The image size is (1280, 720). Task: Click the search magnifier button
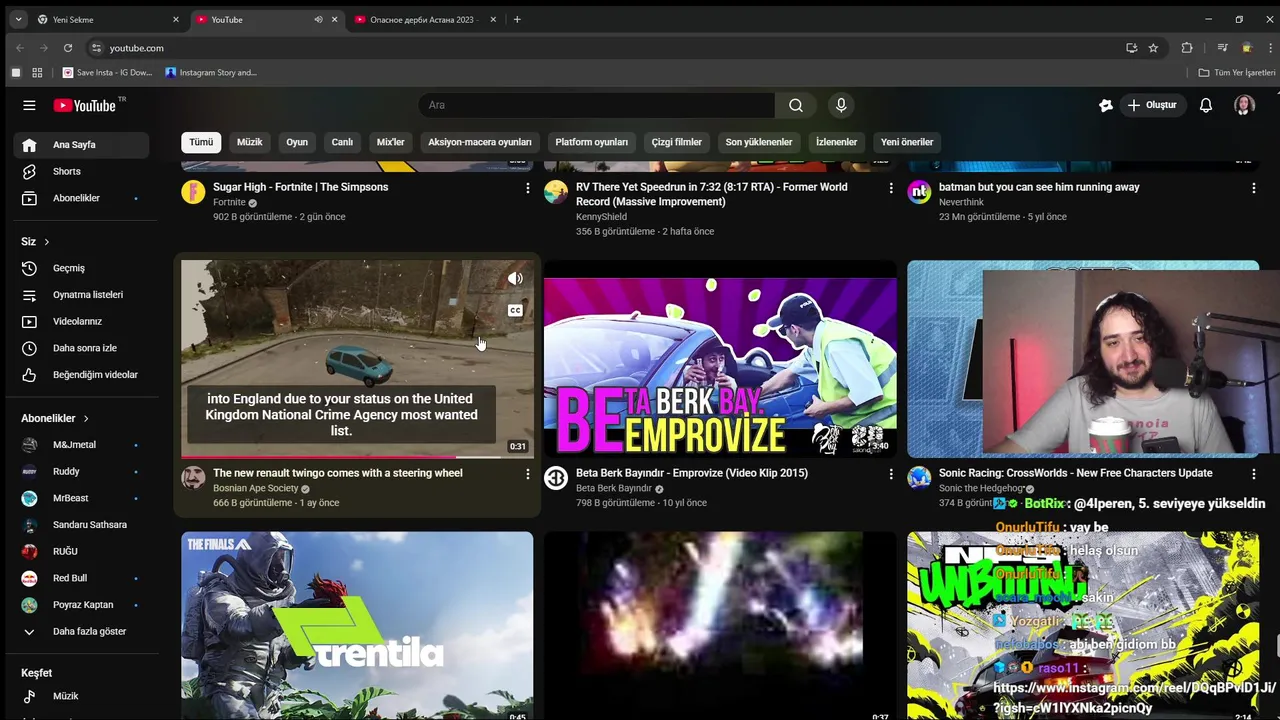coord(795,105)
